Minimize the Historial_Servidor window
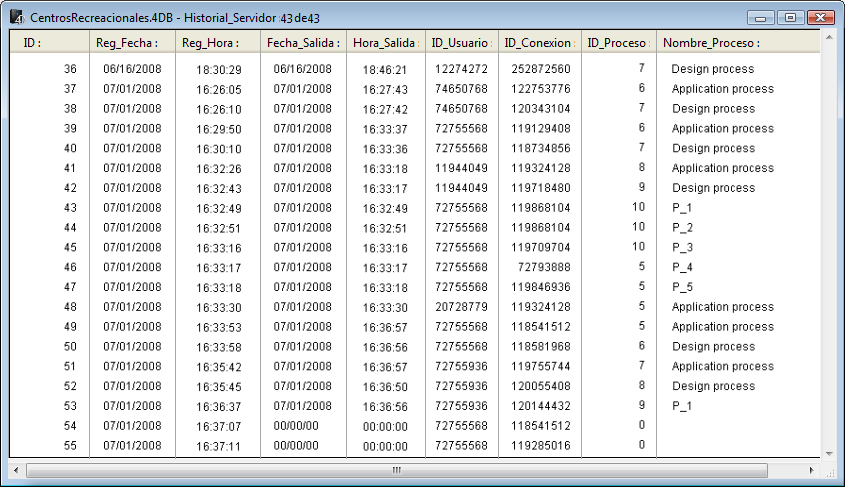 pyautogui.click(x=763, y=17)
